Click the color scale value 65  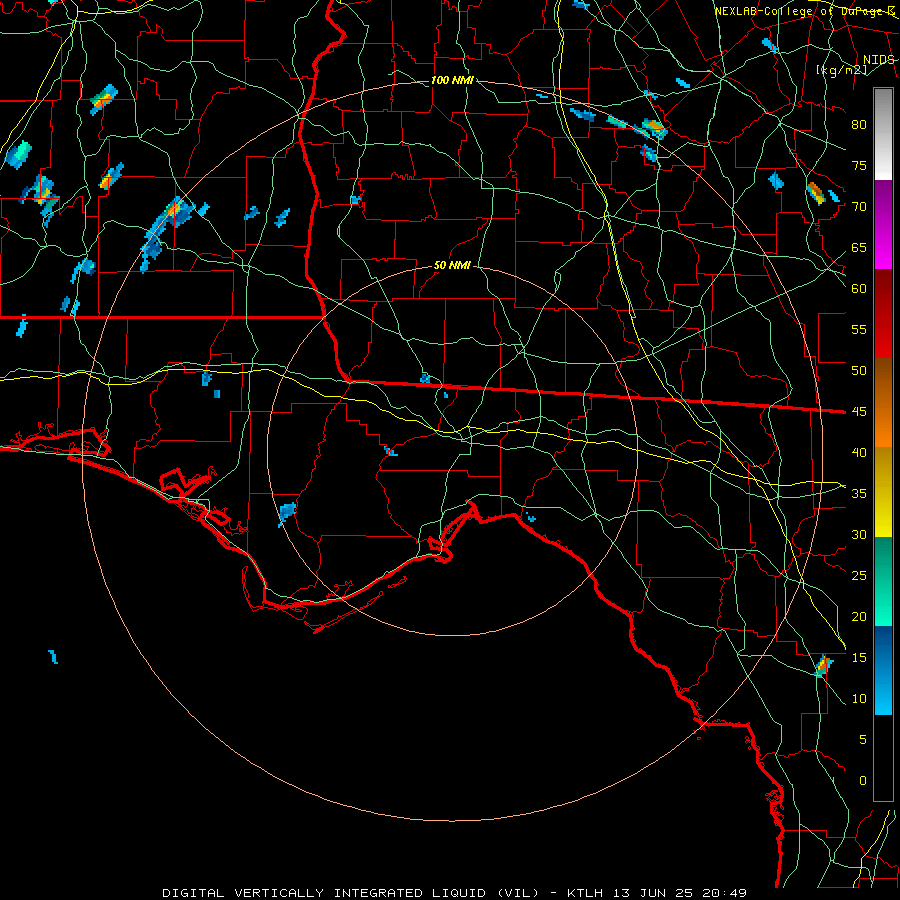click(x=859, y=247)
